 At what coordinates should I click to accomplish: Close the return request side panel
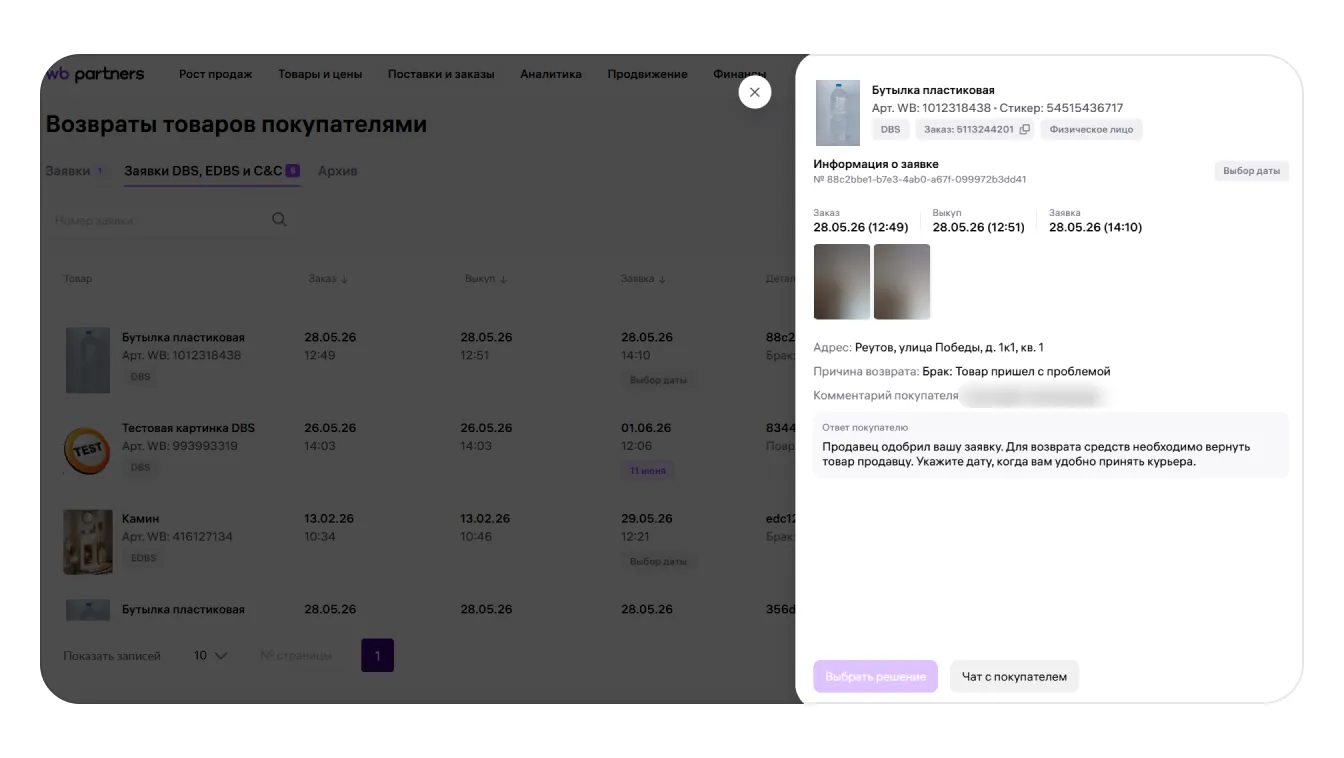[755, 92]
